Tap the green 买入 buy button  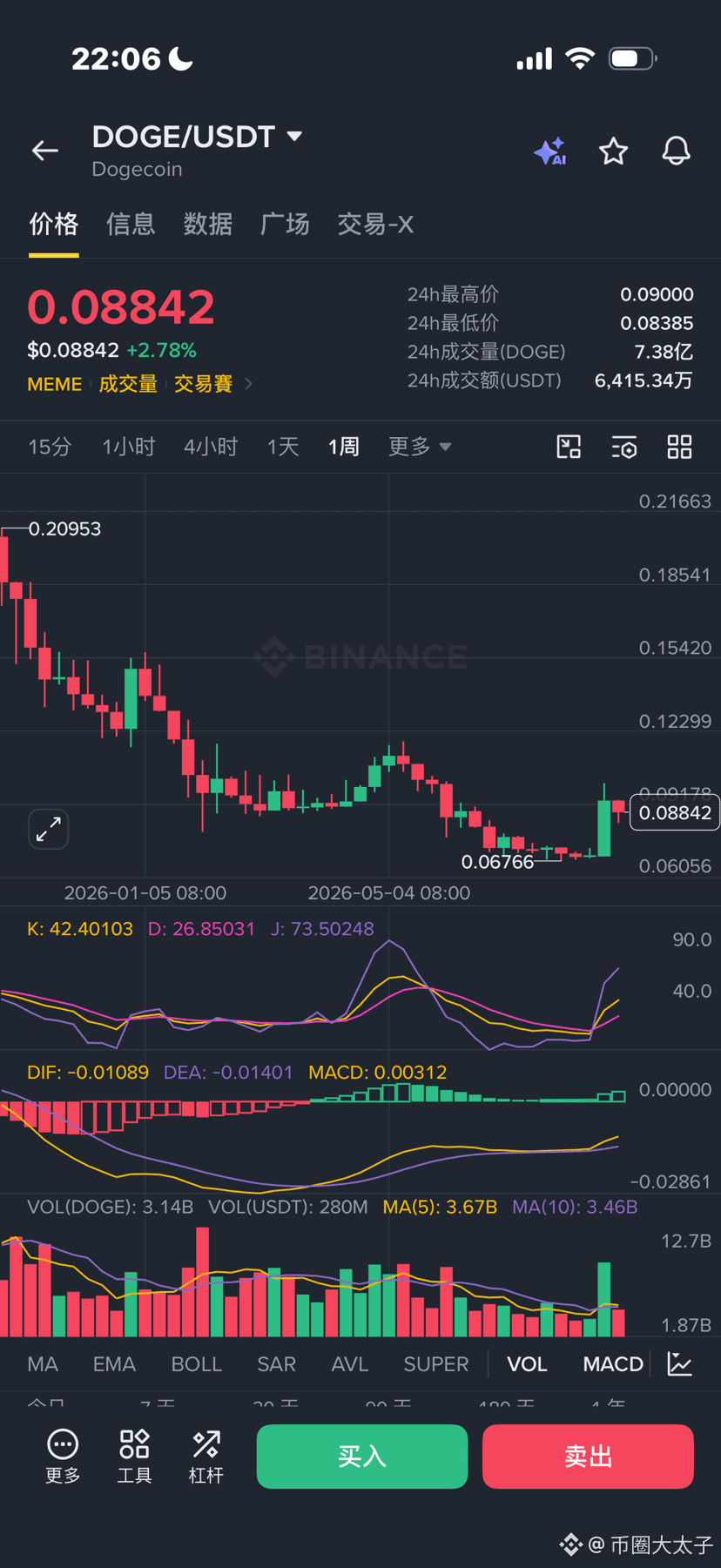362,1457
